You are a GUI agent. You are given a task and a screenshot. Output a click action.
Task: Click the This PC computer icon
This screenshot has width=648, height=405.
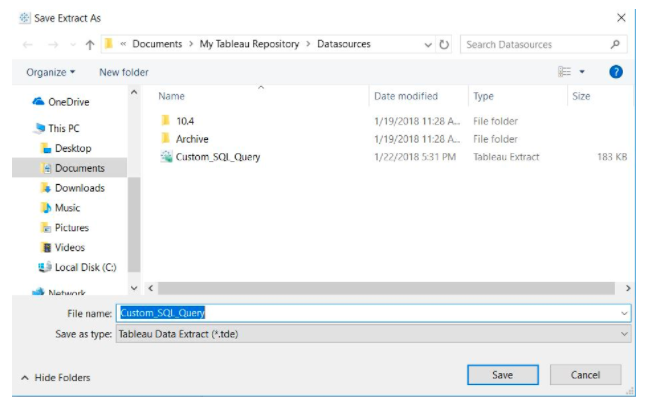tap(40, 128)
